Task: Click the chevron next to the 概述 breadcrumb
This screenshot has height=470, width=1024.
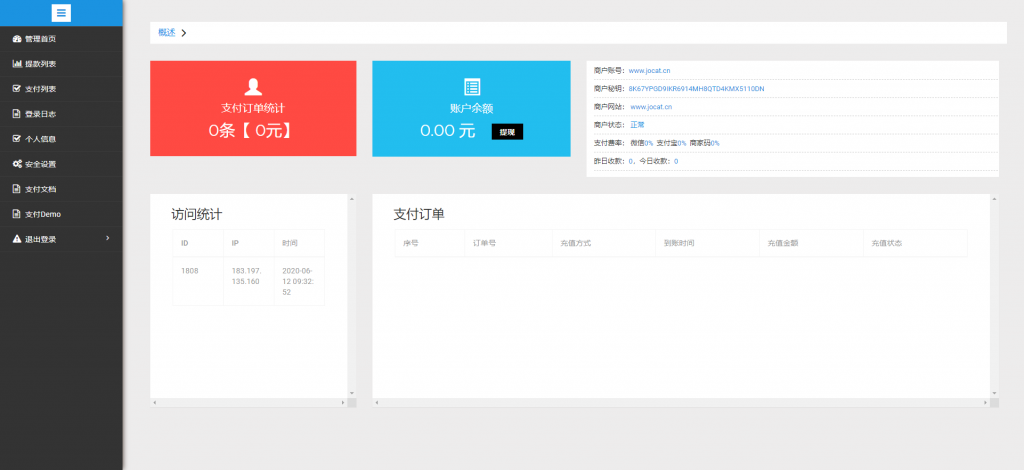Action: (184, 33)
